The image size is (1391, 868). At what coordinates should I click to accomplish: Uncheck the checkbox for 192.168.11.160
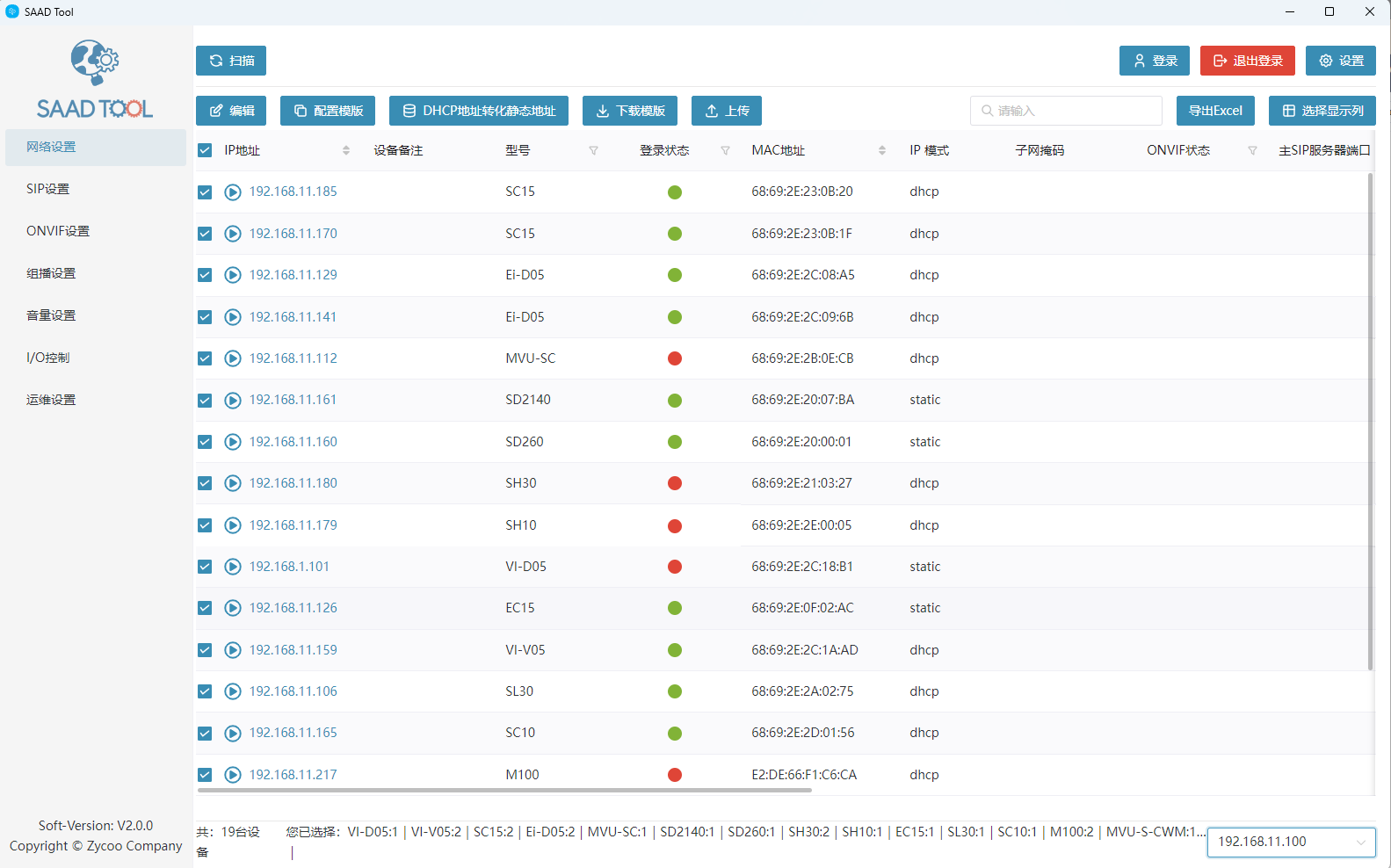205,442
